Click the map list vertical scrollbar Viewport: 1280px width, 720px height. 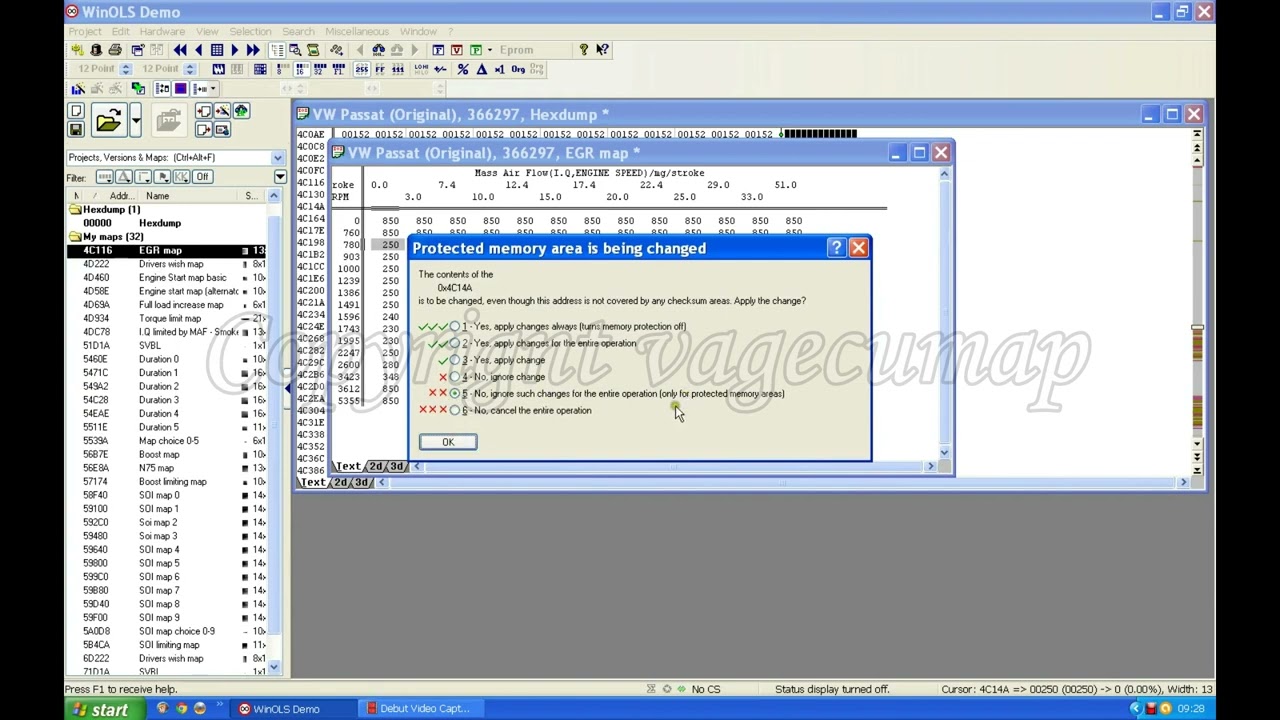pyautogui.click(x=274, y=430)
